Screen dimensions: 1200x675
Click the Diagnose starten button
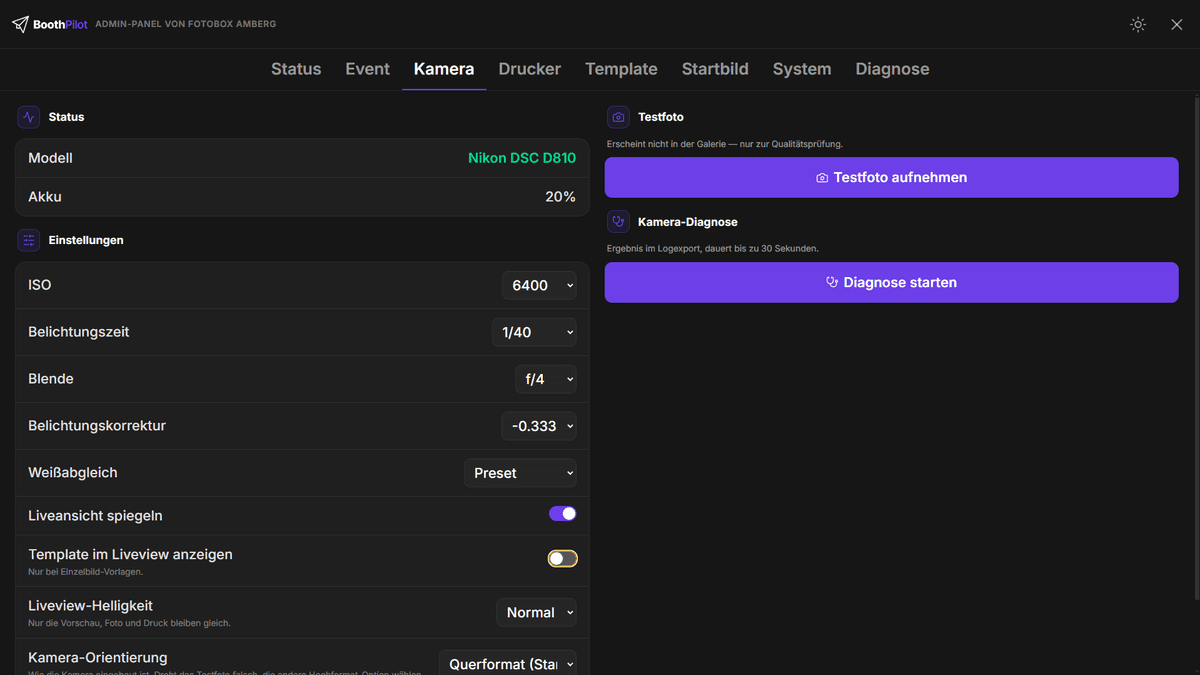pos(892,282)
